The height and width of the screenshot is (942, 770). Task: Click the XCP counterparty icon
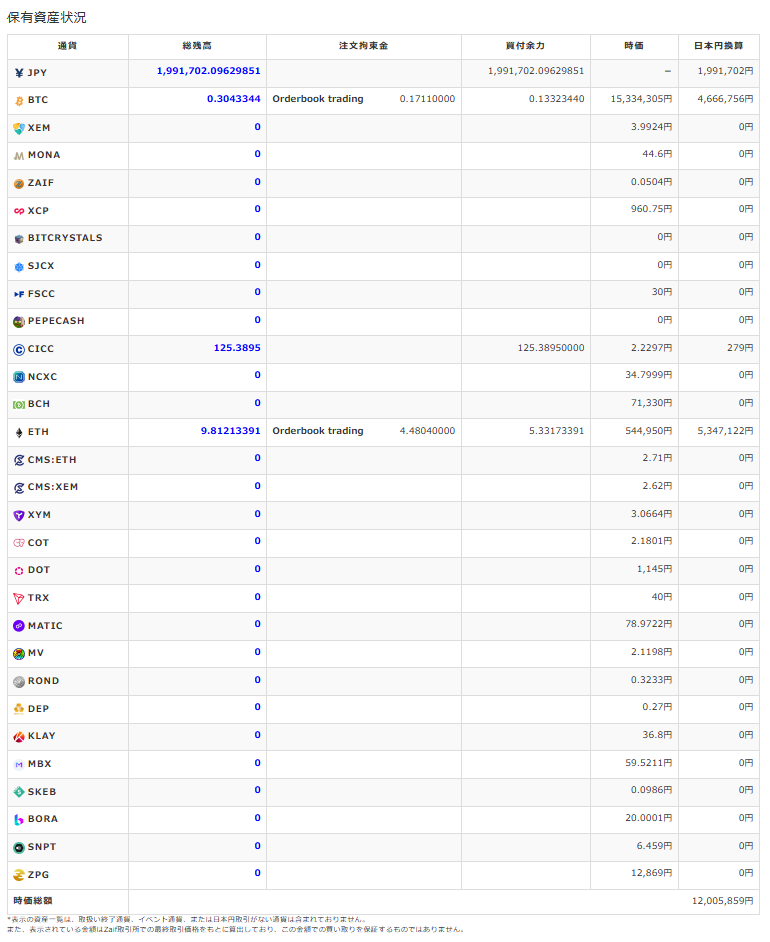click(x=19, y=211)
